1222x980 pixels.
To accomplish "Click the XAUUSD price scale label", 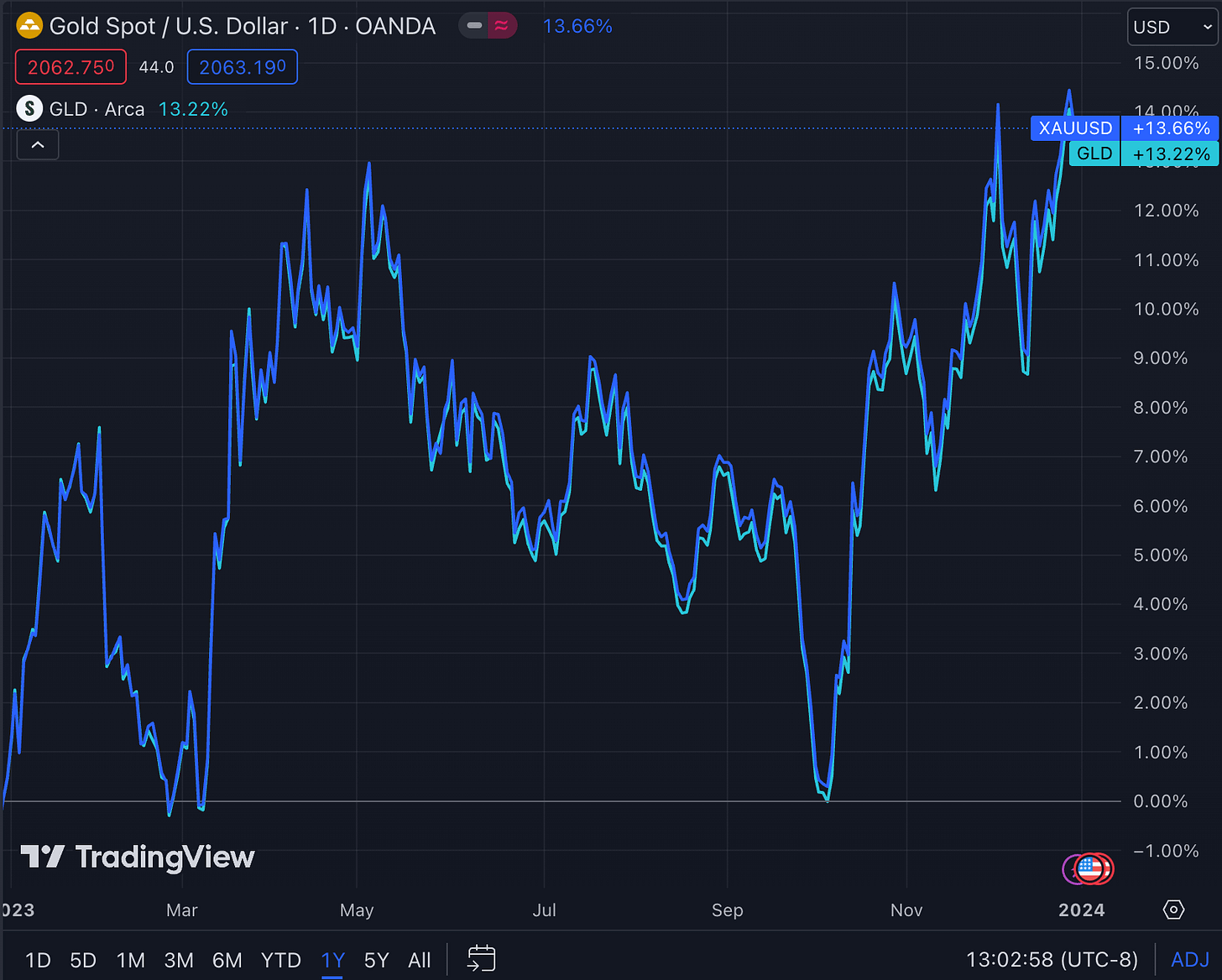I will point(1075,128).
